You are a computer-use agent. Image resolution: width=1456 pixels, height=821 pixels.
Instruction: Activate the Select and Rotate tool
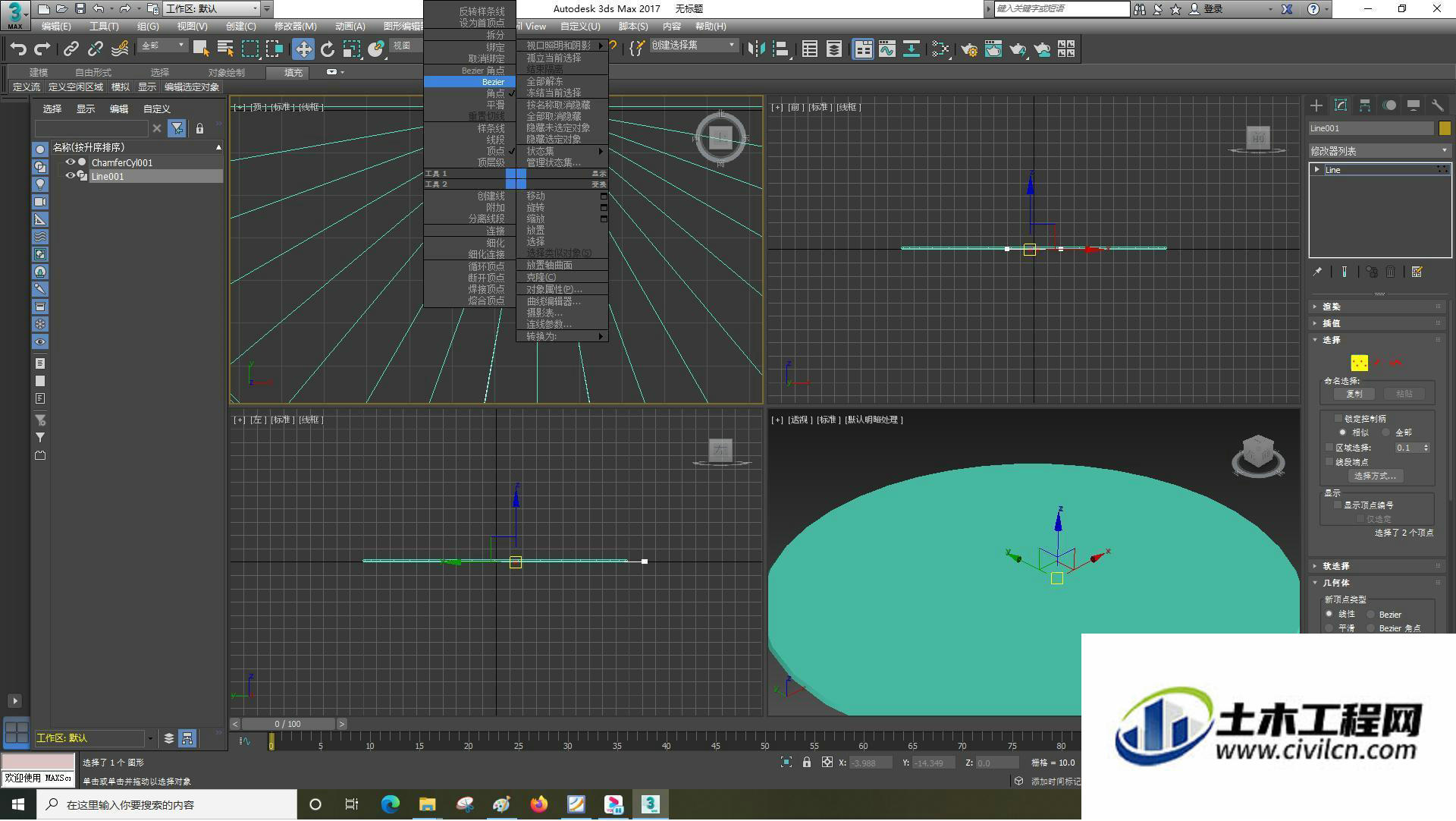point(328,49)
